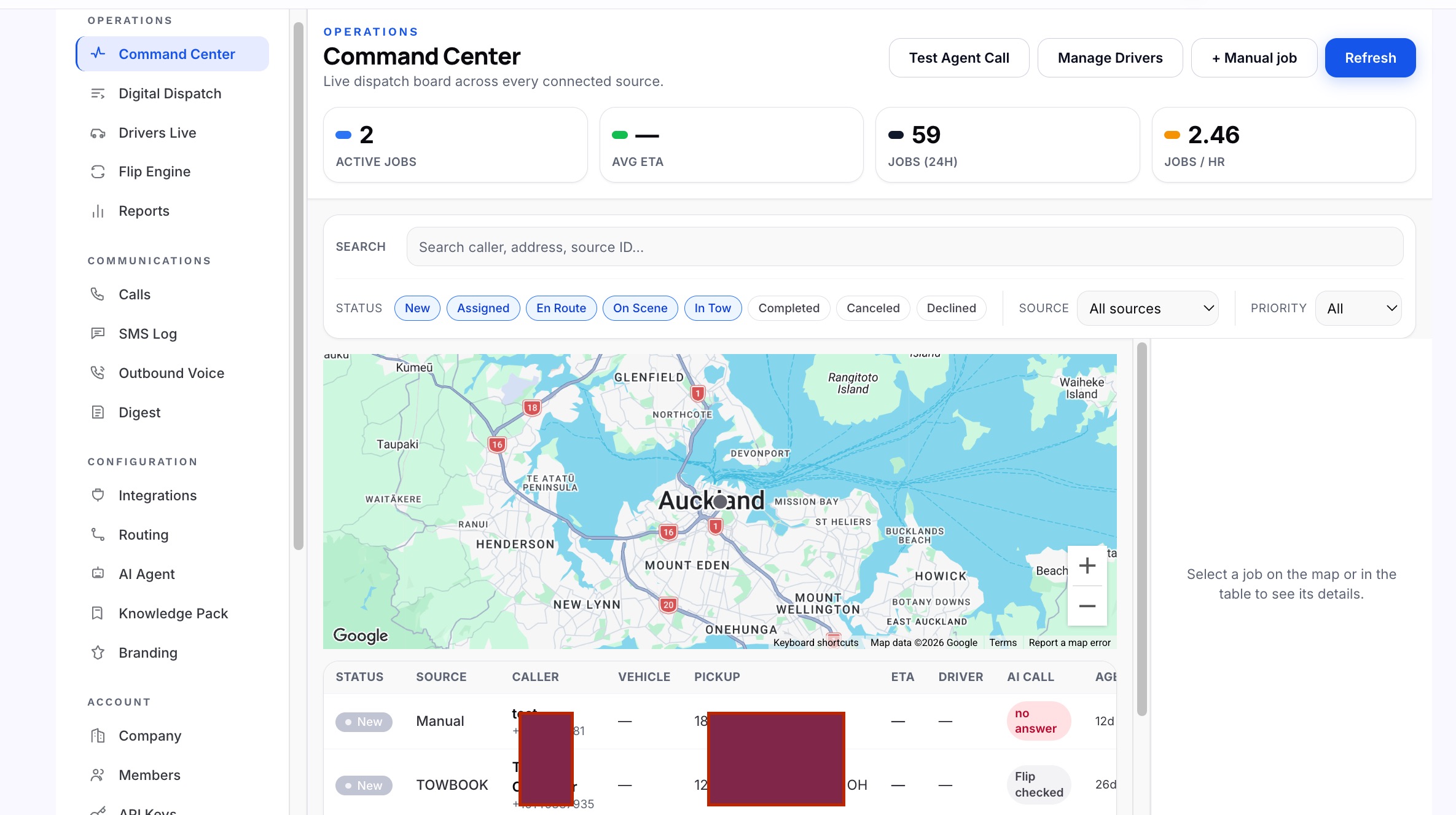
Task: Enable the Declined status filter
Action: (x=951, y=308)
